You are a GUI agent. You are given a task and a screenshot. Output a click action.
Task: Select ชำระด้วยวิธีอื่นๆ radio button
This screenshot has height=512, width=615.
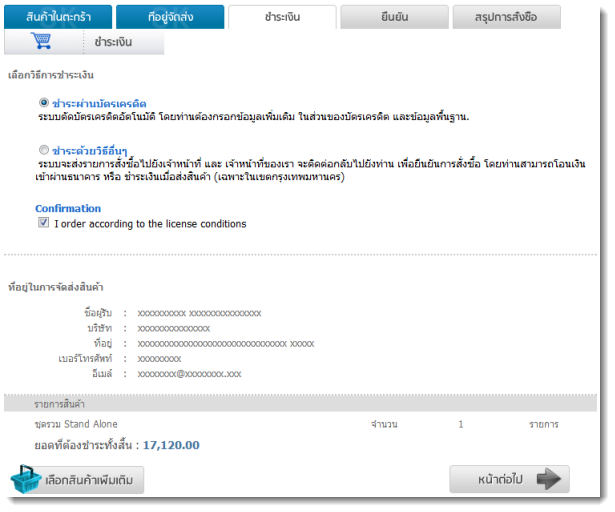click(43, 149)
